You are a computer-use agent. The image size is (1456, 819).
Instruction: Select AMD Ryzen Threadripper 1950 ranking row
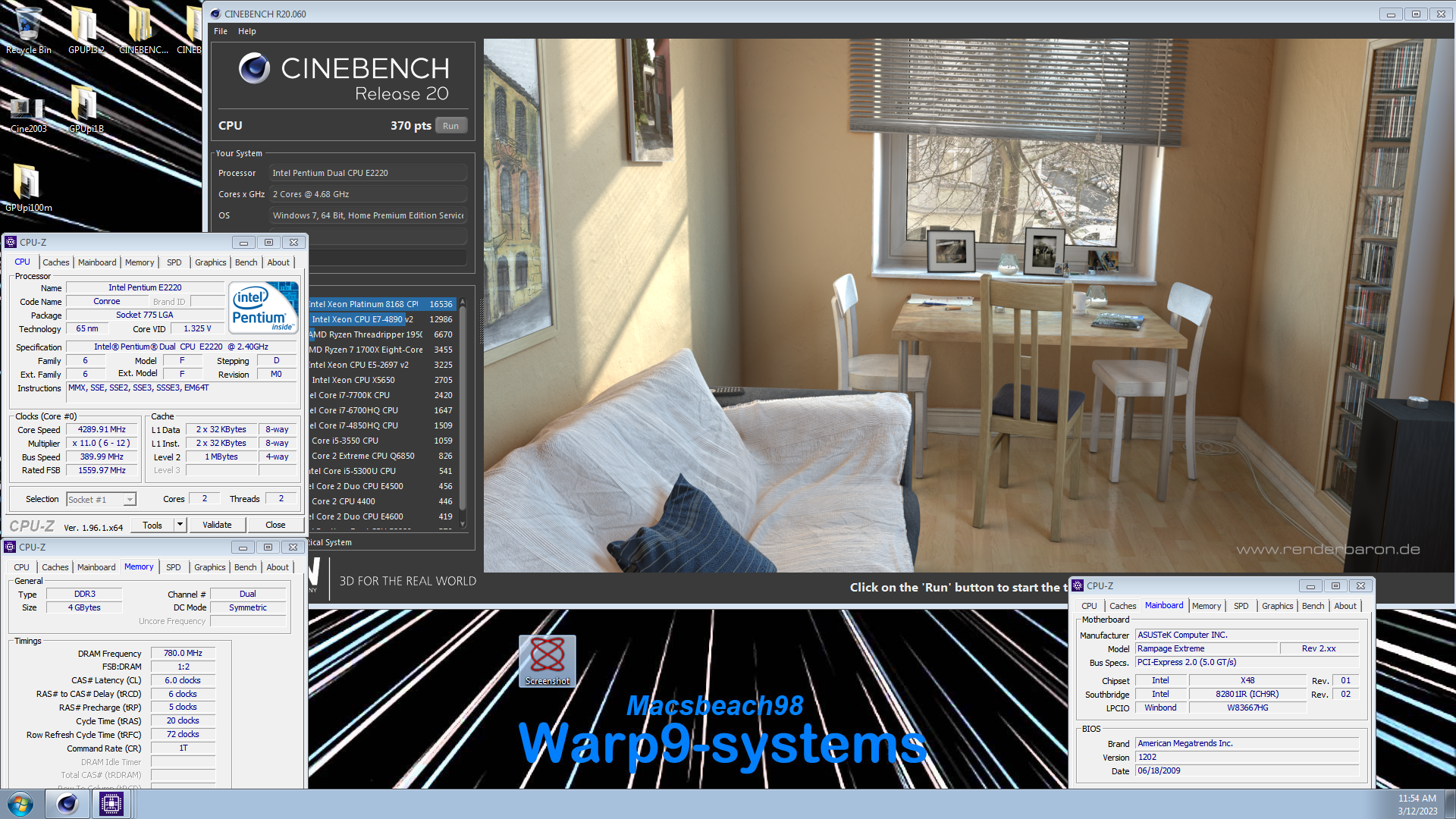[x=381, y=334]
